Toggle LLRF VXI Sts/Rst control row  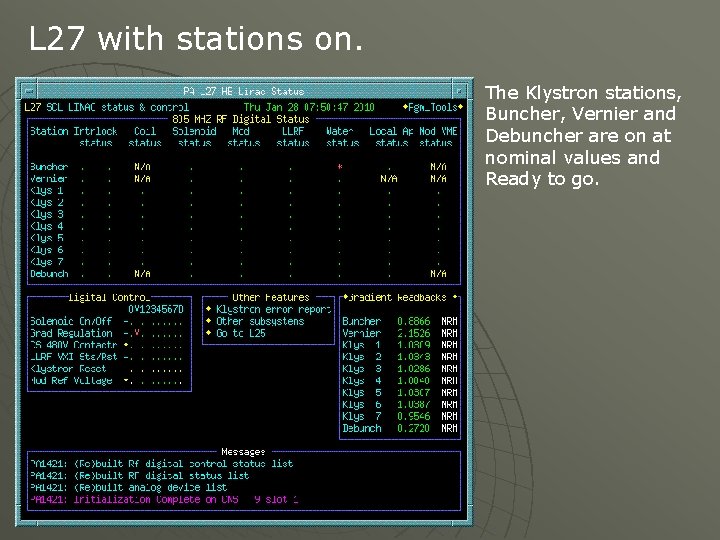pos(106,357)
